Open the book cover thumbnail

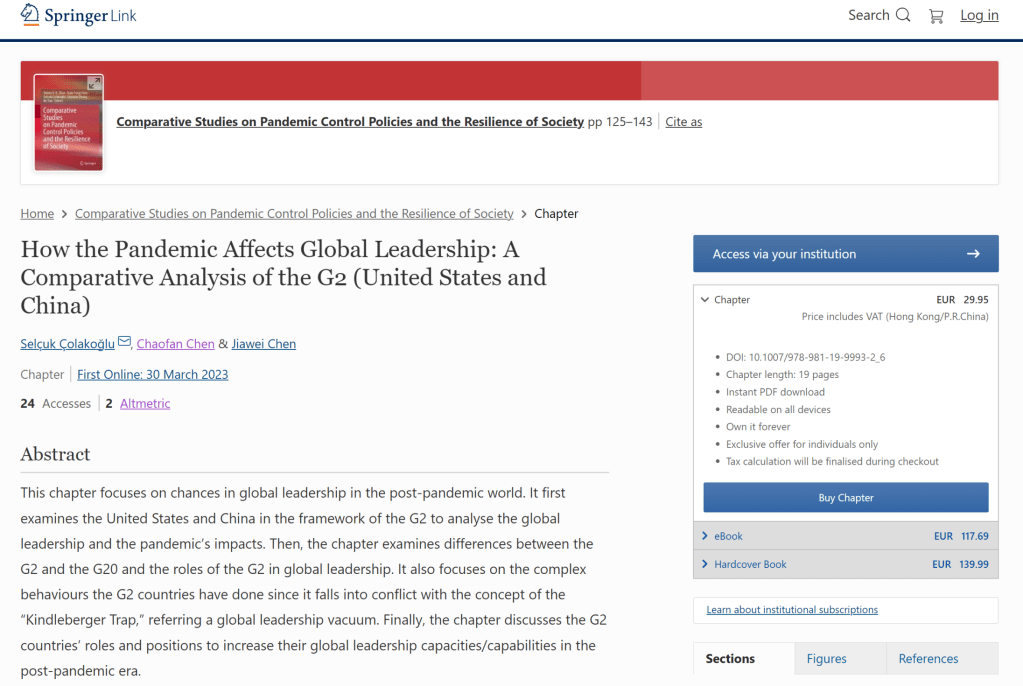pyautogui.click(x=68, y=122)
